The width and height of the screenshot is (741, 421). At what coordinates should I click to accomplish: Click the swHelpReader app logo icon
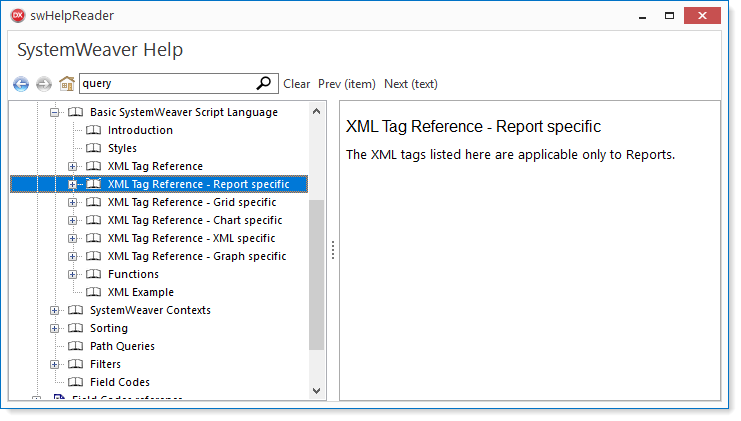pyautogui.click(x=18, y=16)
